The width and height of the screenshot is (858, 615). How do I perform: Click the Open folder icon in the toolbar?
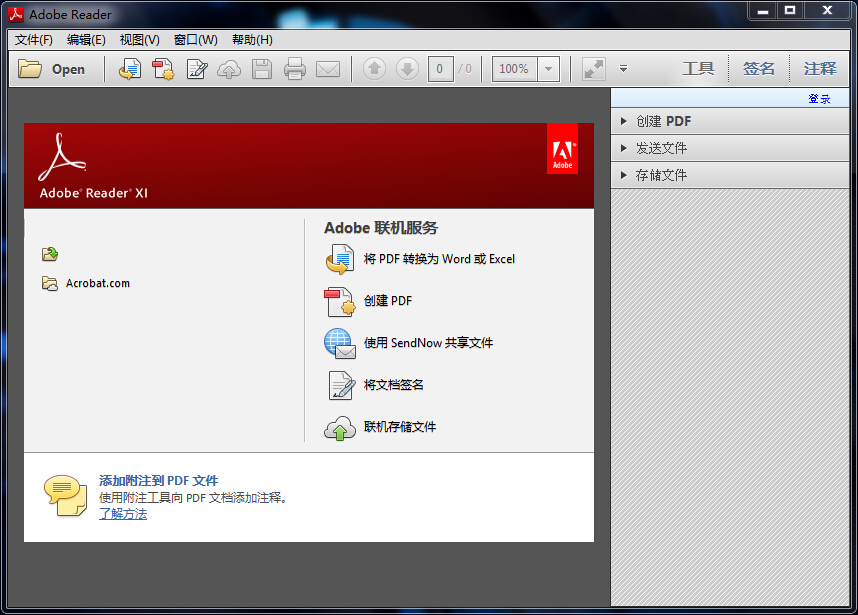[x=30, y=69]
